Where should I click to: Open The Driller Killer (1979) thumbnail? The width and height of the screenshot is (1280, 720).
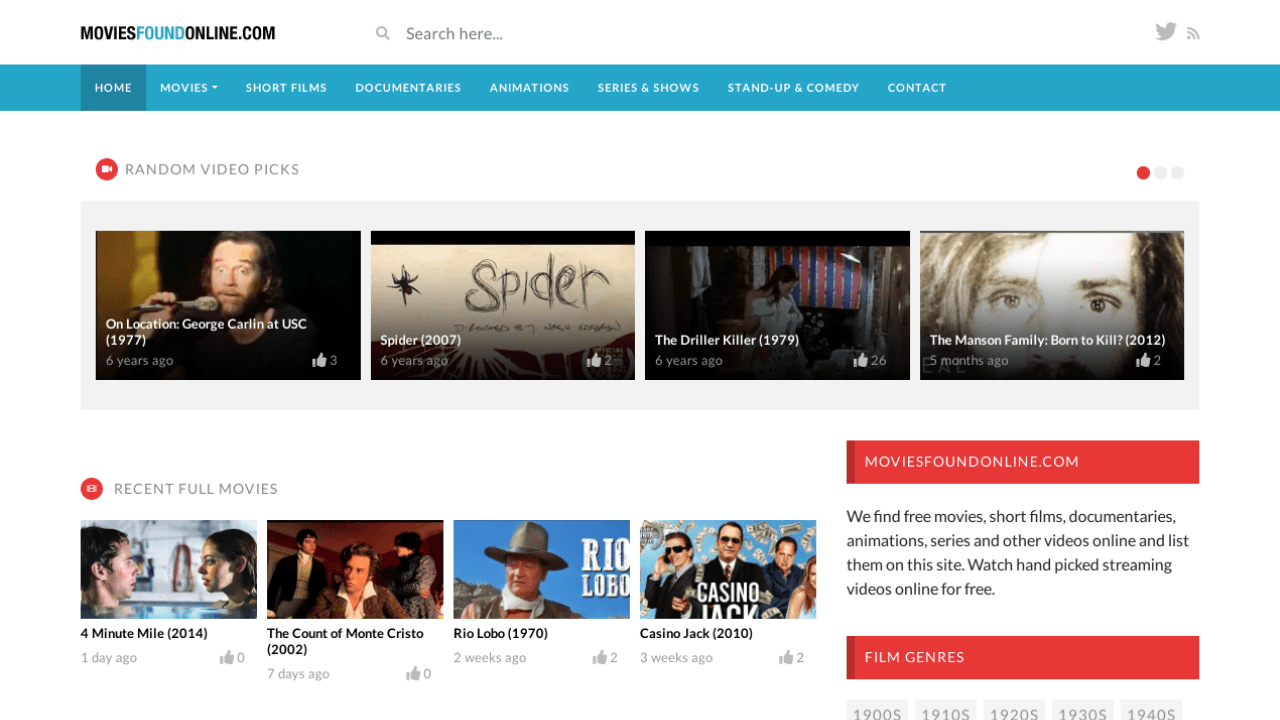tap(777, 305)
